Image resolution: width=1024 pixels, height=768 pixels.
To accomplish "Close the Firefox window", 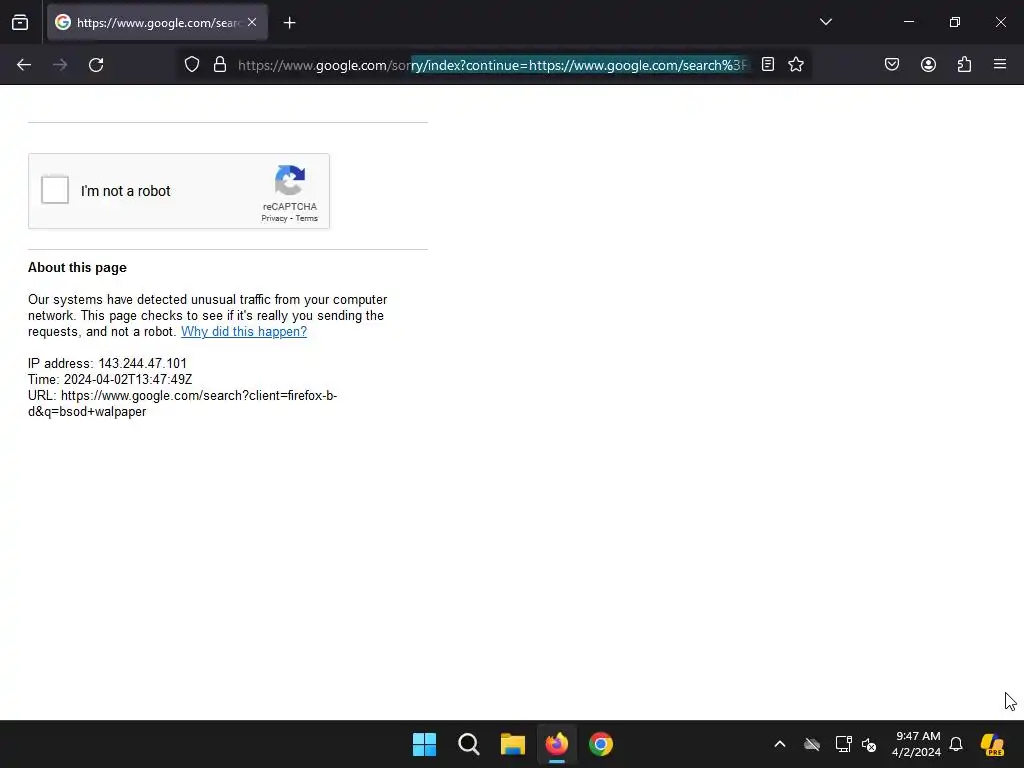I will (x=1000, y=22).
